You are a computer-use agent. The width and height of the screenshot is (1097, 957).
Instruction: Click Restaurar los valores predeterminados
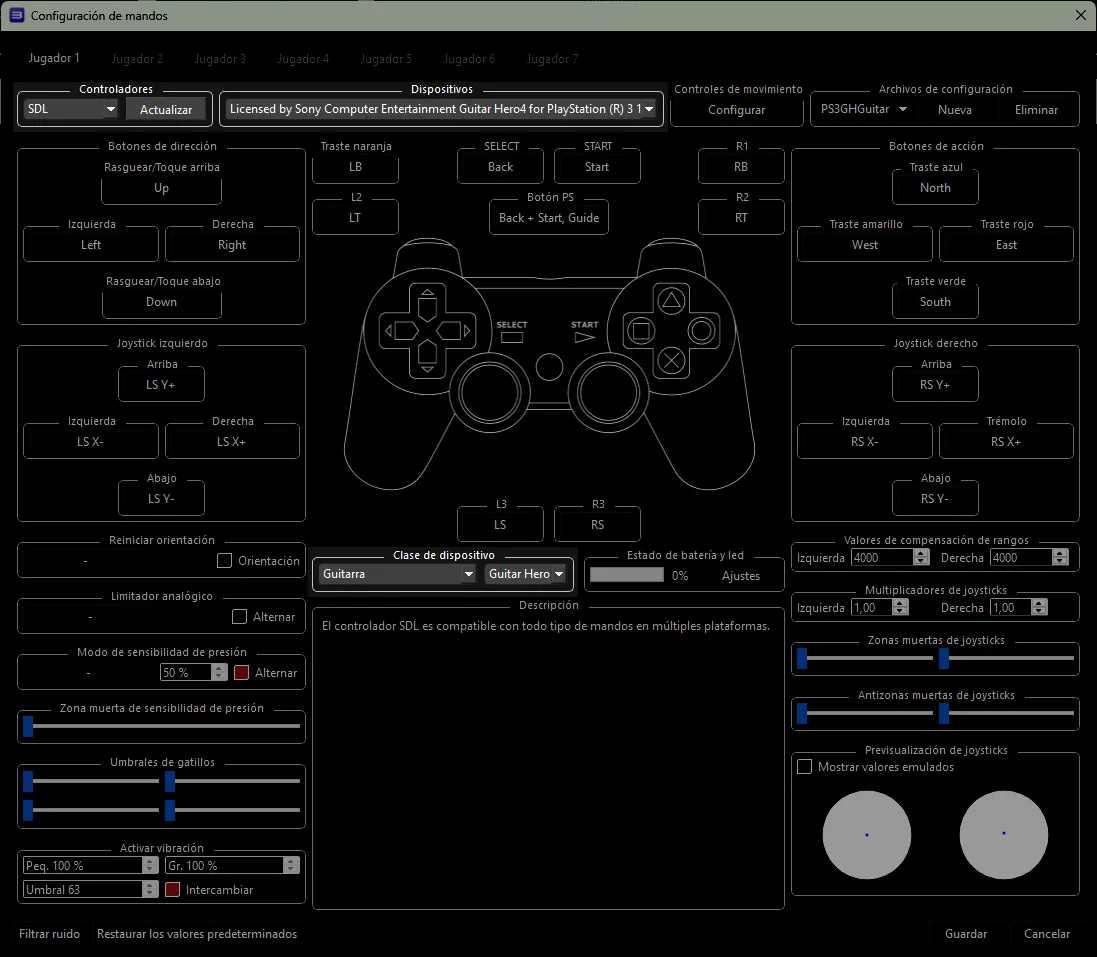point(197,934)
